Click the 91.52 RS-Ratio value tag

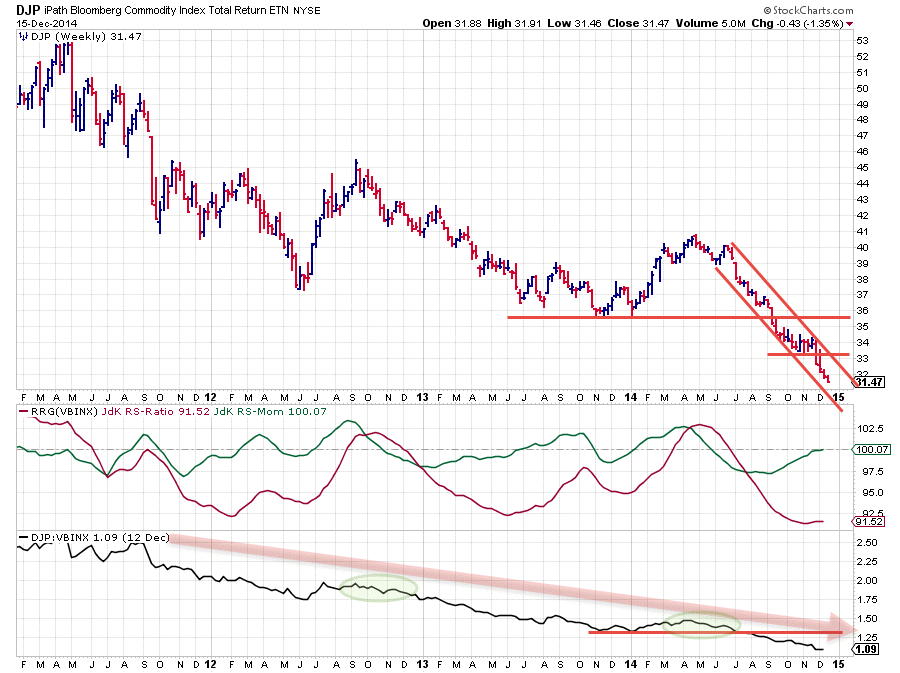[869, 522]
